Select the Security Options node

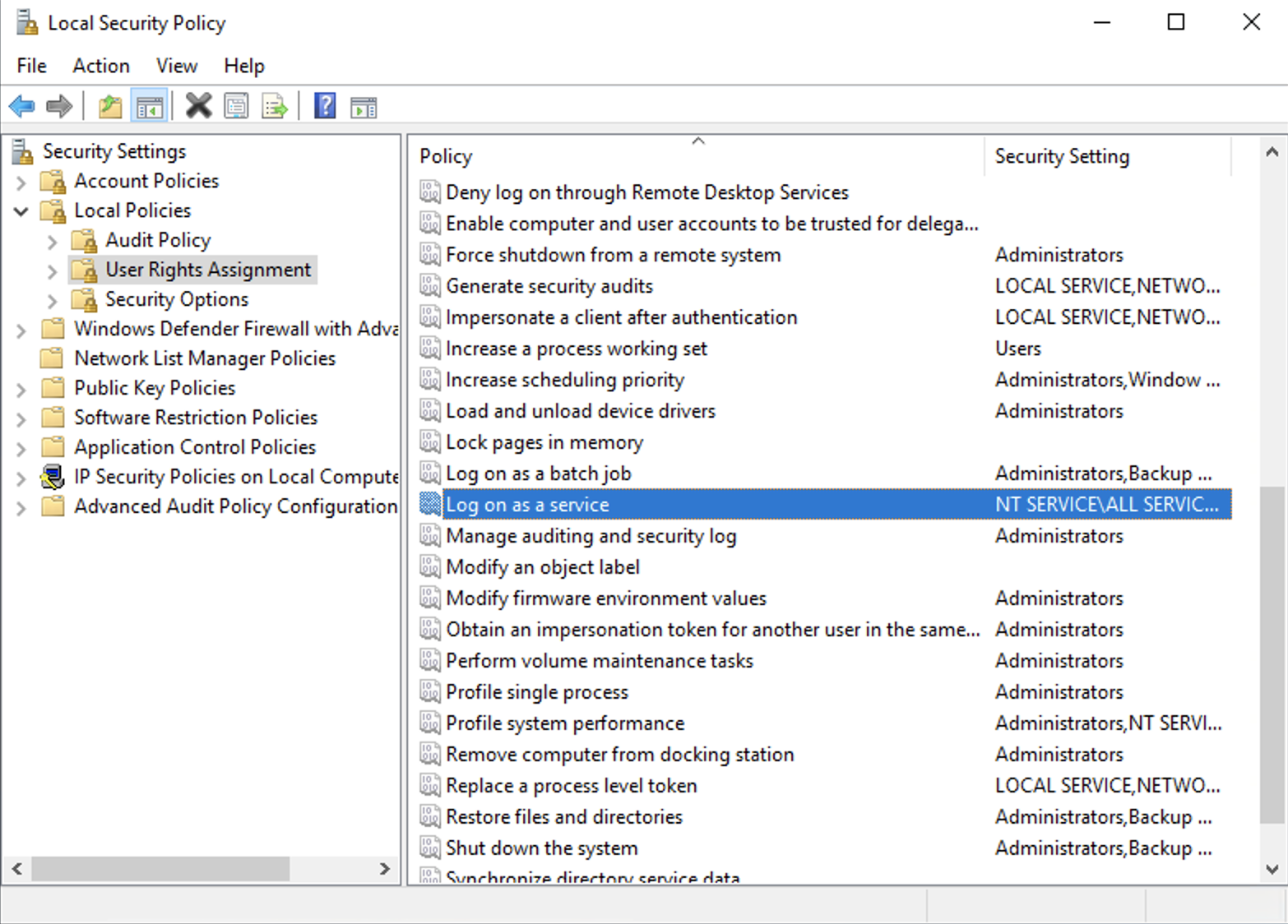pos(175,299)
